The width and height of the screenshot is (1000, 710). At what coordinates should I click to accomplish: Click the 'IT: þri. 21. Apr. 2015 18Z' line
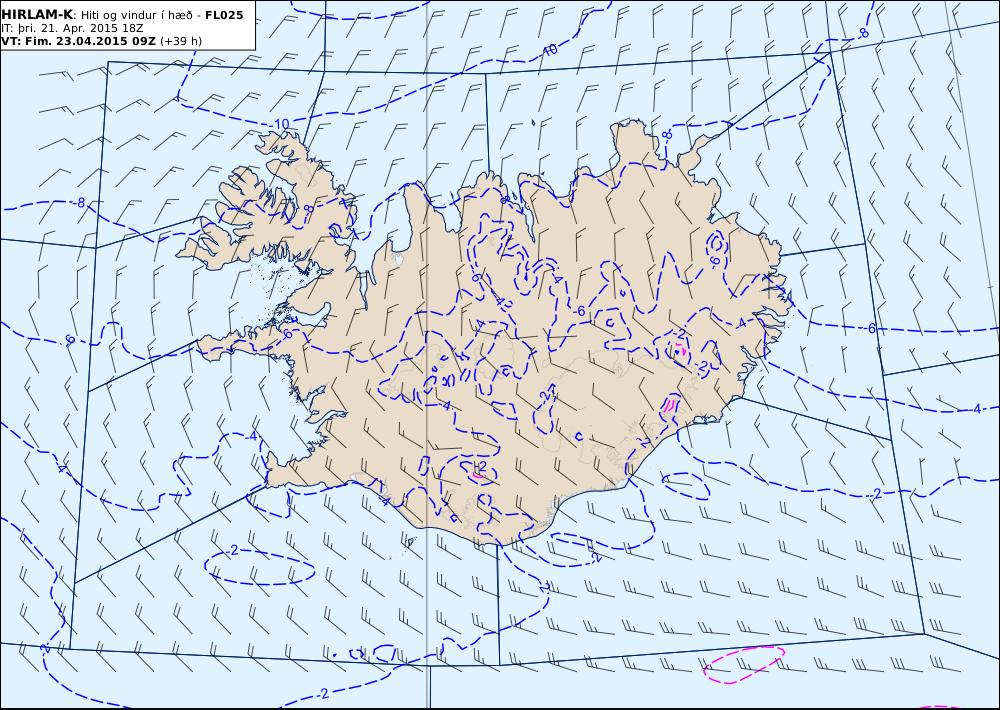point(72,28)
